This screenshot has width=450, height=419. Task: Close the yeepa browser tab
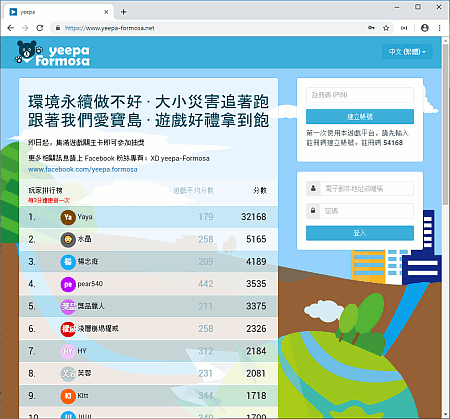click(x=106, y=12)
